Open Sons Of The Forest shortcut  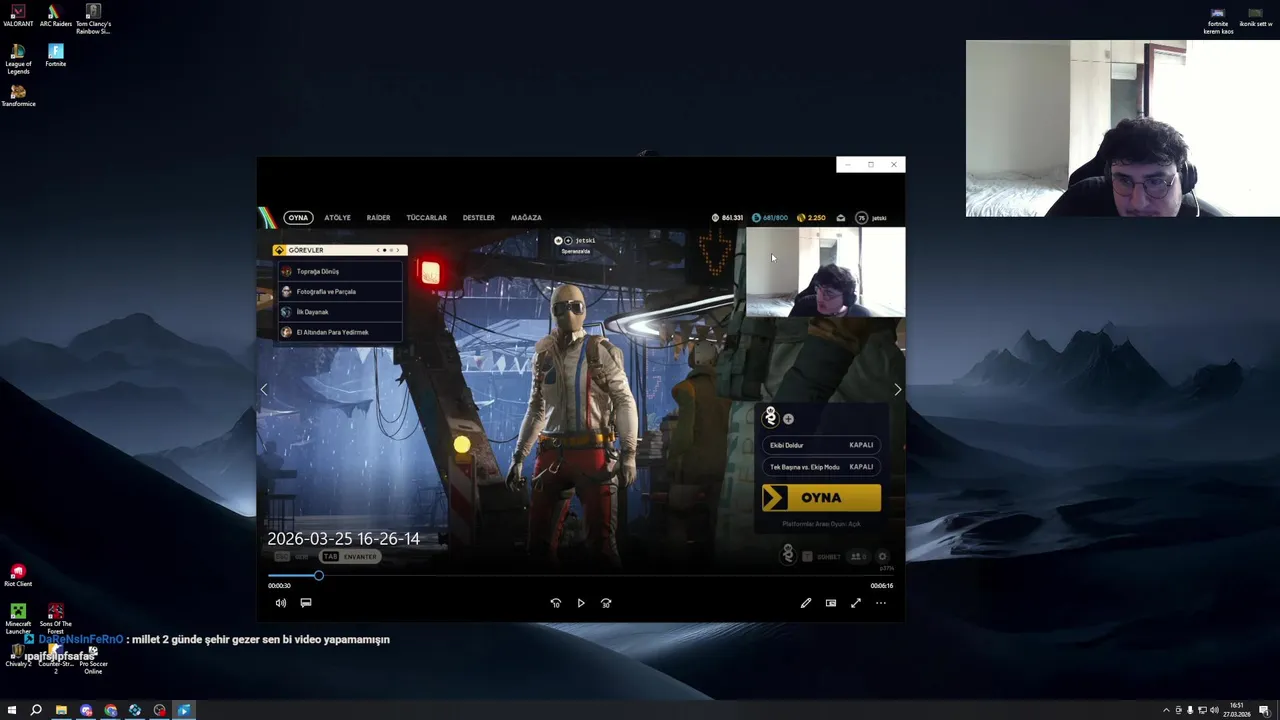point(56,619)
